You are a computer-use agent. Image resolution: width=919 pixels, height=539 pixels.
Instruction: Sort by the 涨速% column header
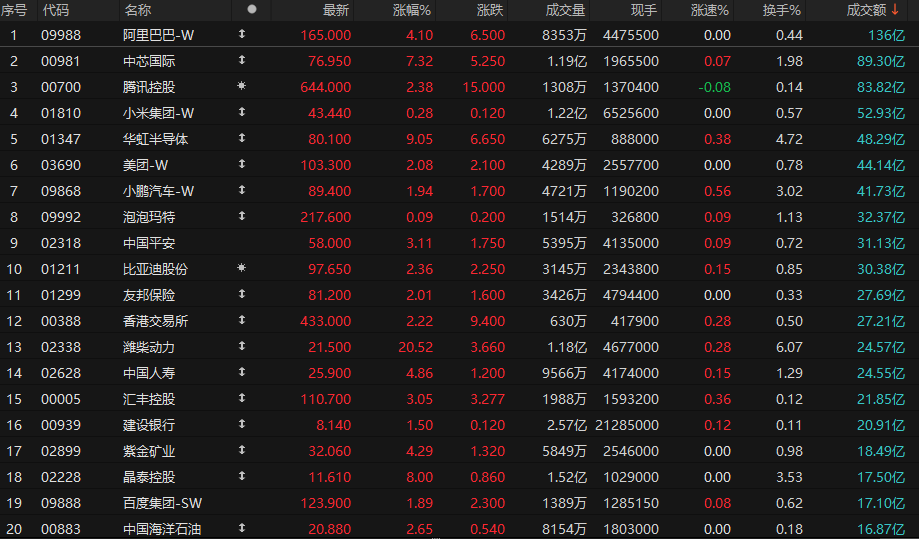(710, 10)
